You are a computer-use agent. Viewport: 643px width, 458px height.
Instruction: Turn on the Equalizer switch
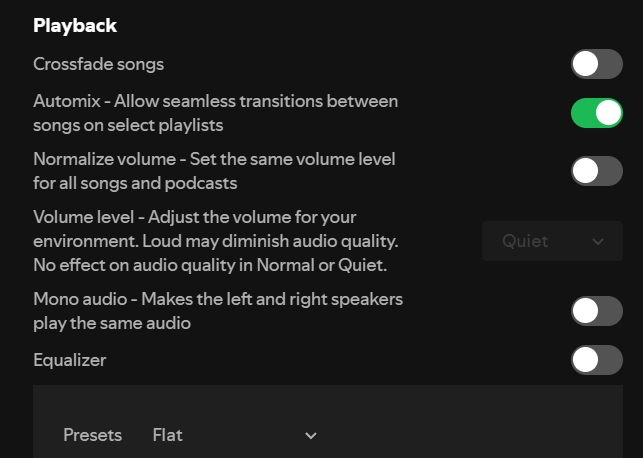pos(596,360)
